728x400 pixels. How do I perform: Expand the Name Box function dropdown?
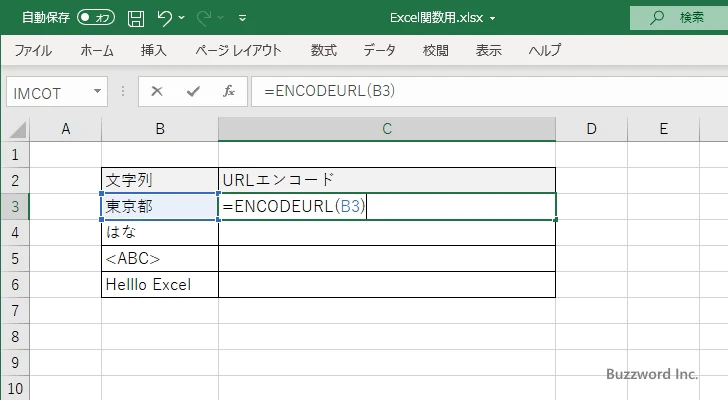98,92
